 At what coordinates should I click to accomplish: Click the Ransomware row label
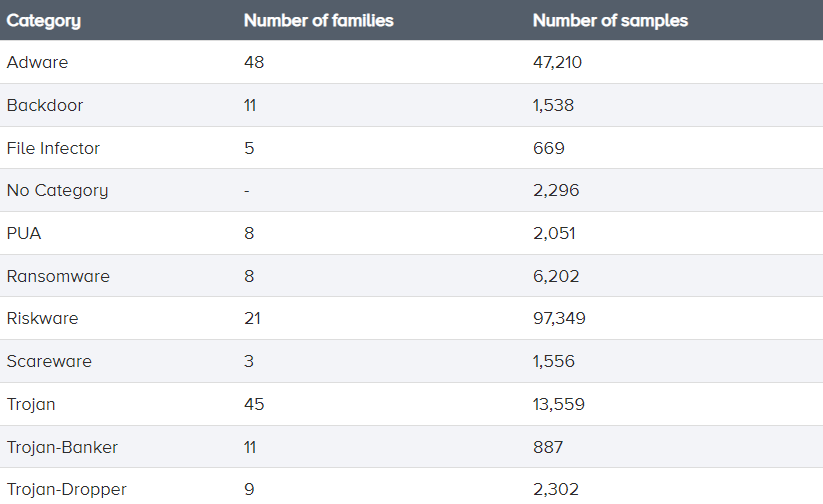(x=58, y=276)
